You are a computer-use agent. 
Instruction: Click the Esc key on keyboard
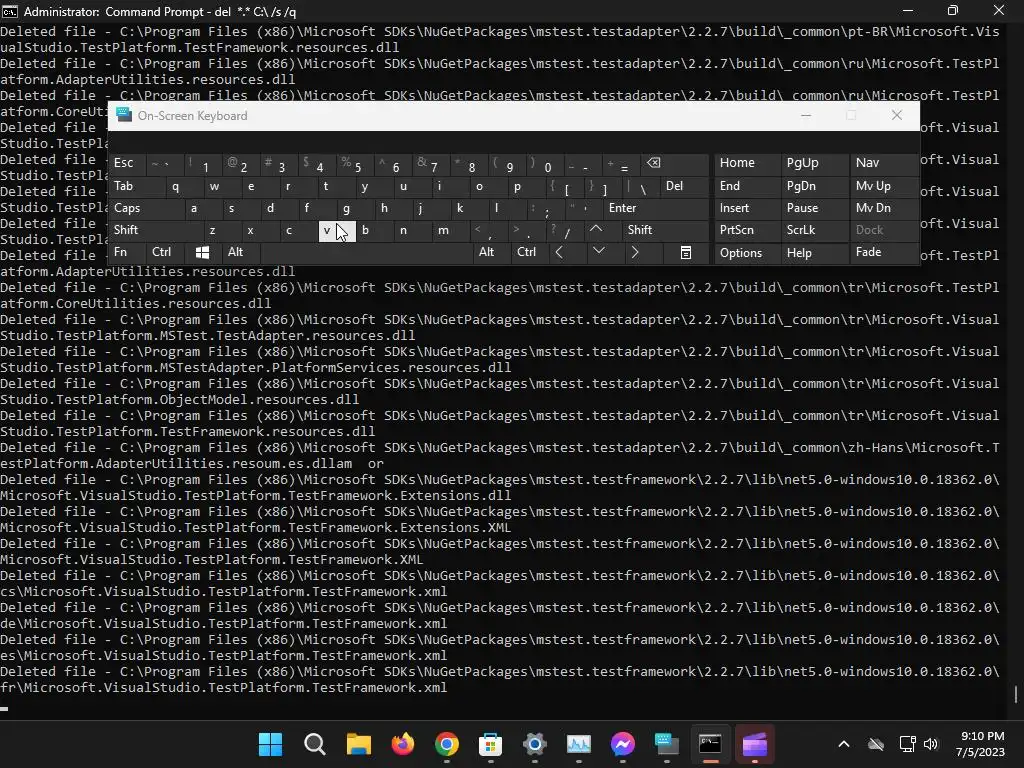pos(127,163)
